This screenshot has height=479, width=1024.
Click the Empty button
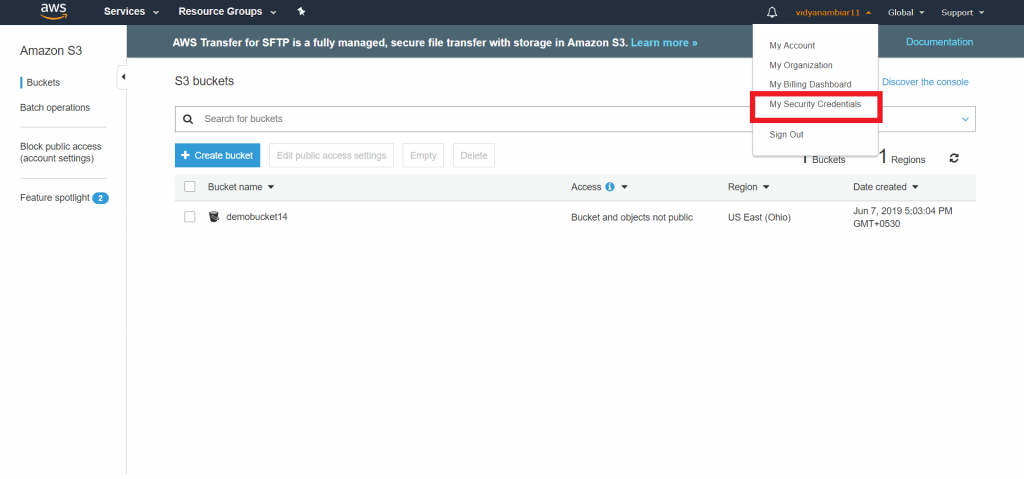point(423,156)
